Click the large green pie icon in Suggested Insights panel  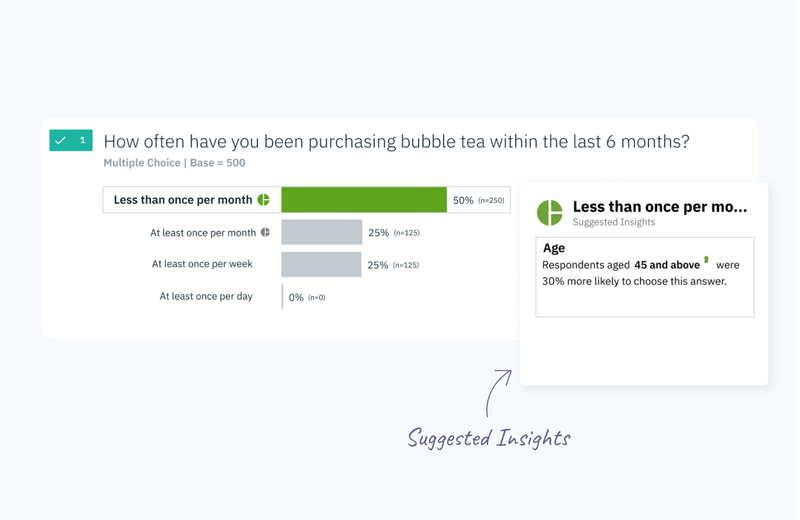549,213
